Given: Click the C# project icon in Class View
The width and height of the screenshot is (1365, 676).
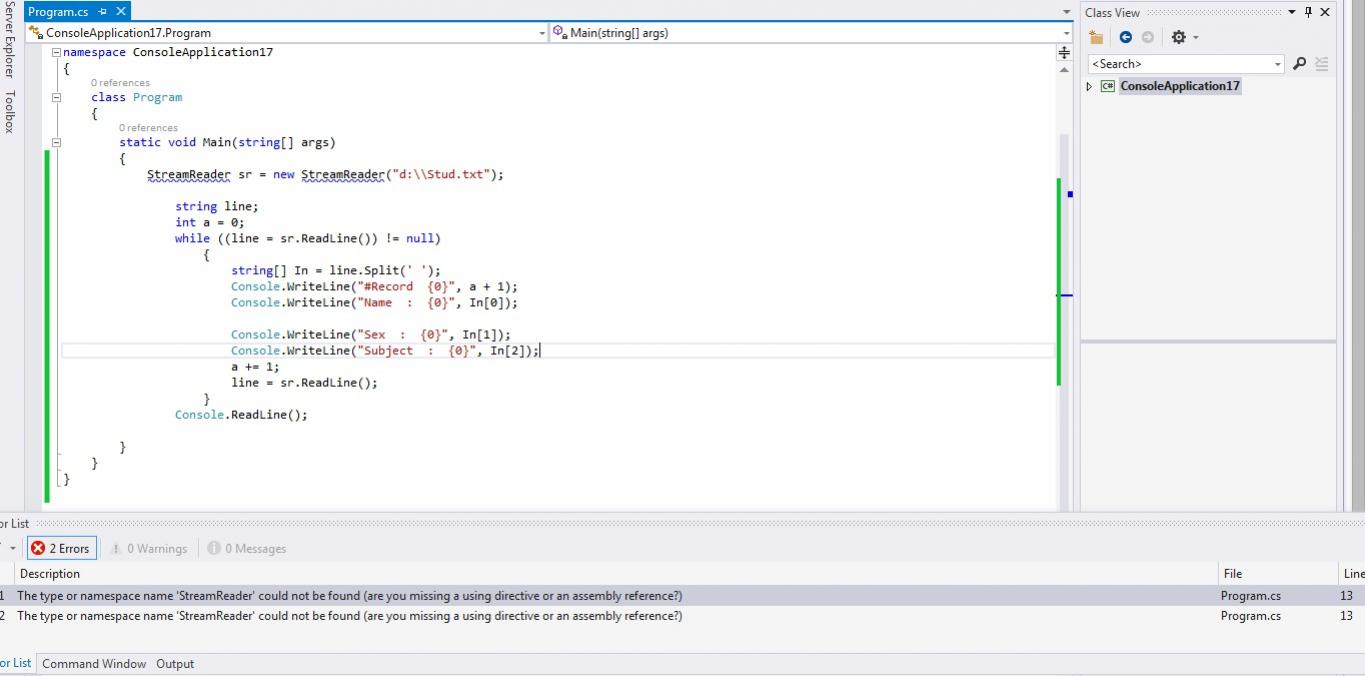Looking at the screenshot, I should [1107, 86].
